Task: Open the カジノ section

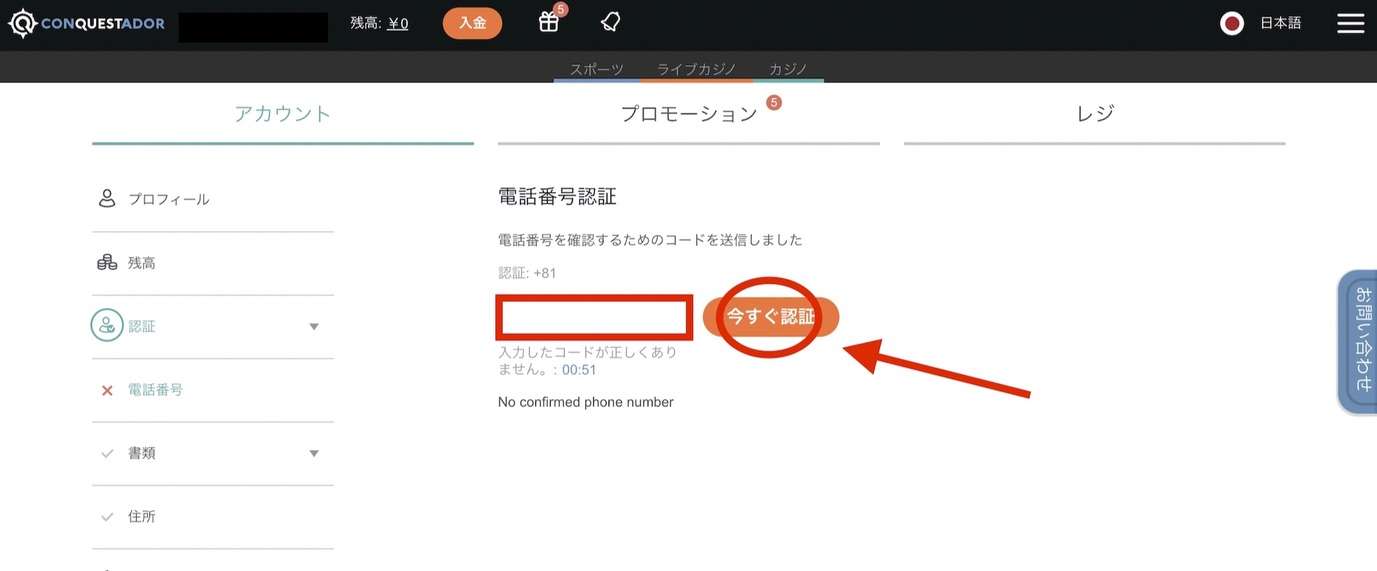Action: (789, 69)
